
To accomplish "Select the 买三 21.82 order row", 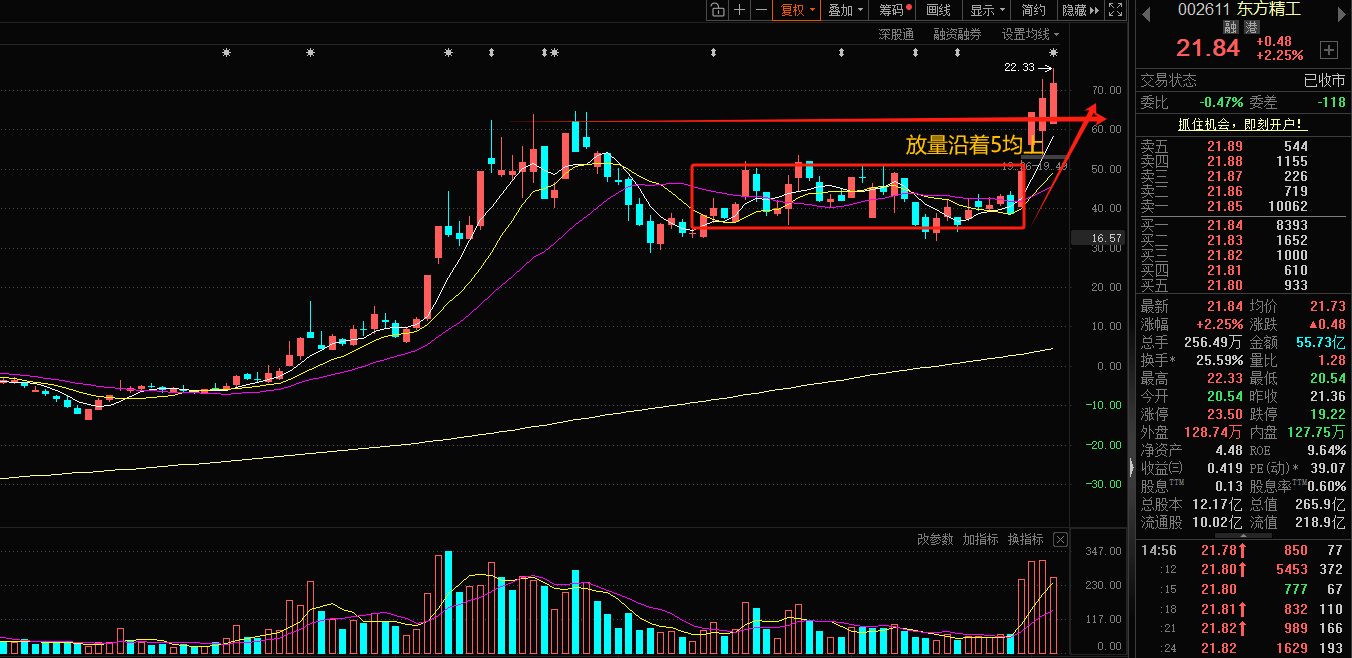I will click(x=1243, y=256).
